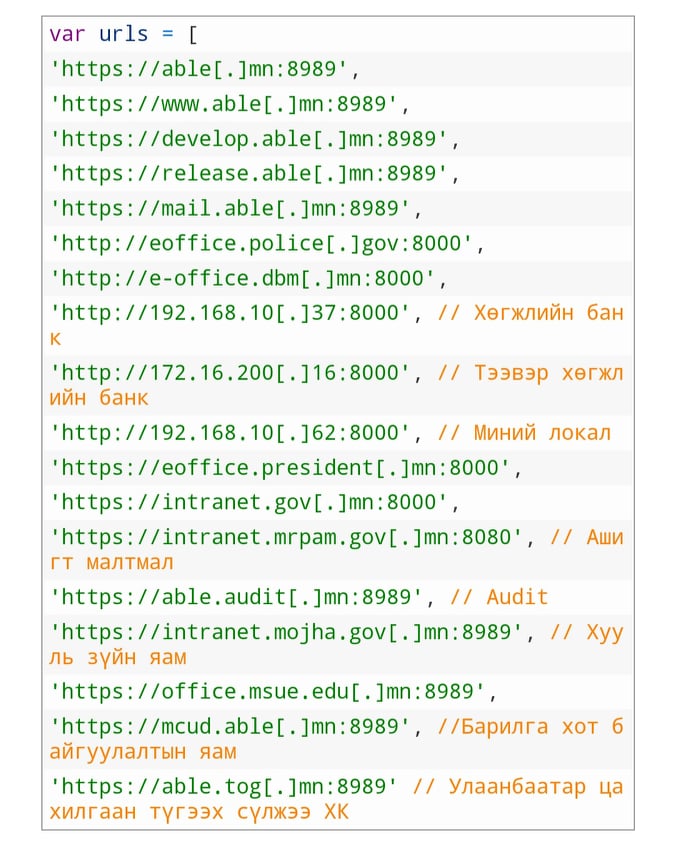
Task: Select the 192.168.10[.]37 address string
Action: point(230,313)
